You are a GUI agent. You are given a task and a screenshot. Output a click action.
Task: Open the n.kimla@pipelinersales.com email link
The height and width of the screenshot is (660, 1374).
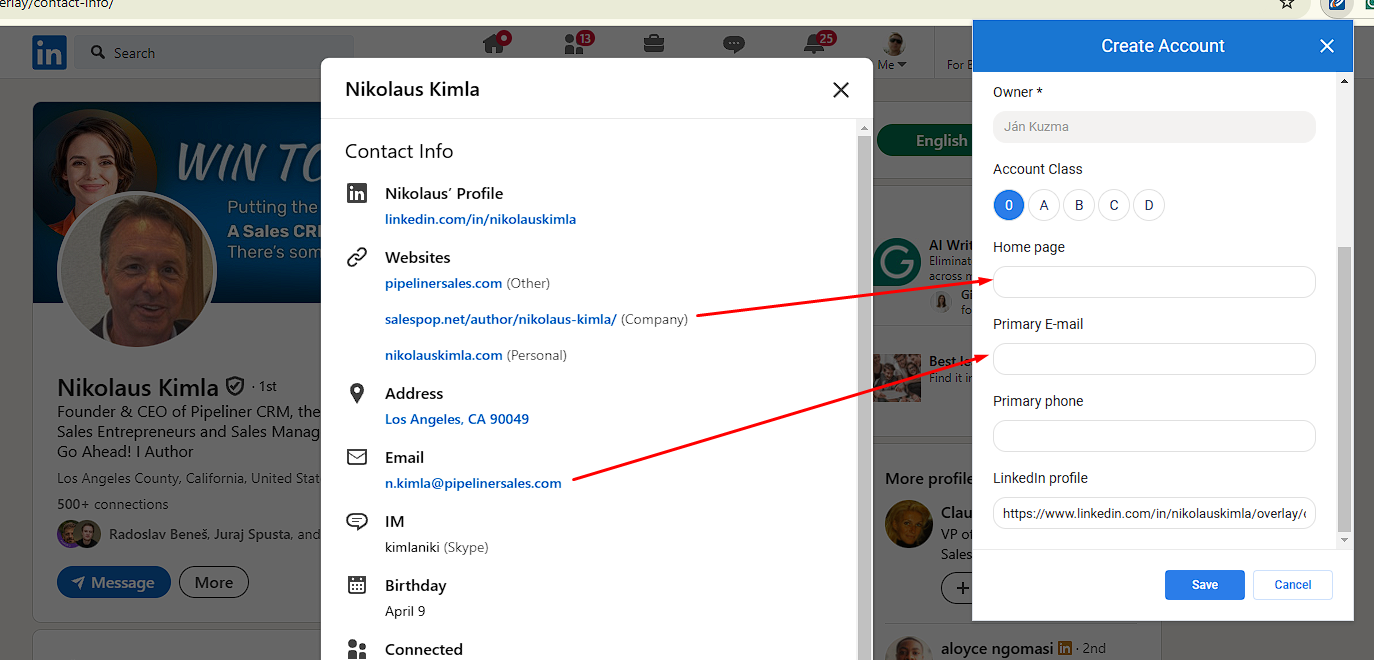click(x=473, y=483)
